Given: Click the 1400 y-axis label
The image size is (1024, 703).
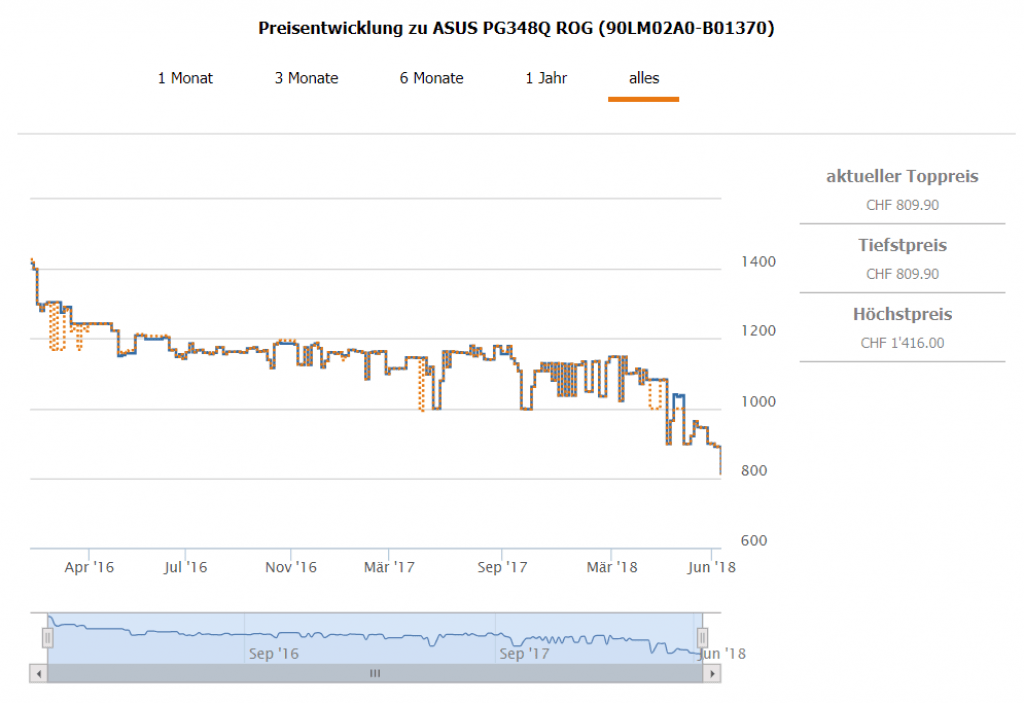Looking at the screenshot, I should pos(758,262).
